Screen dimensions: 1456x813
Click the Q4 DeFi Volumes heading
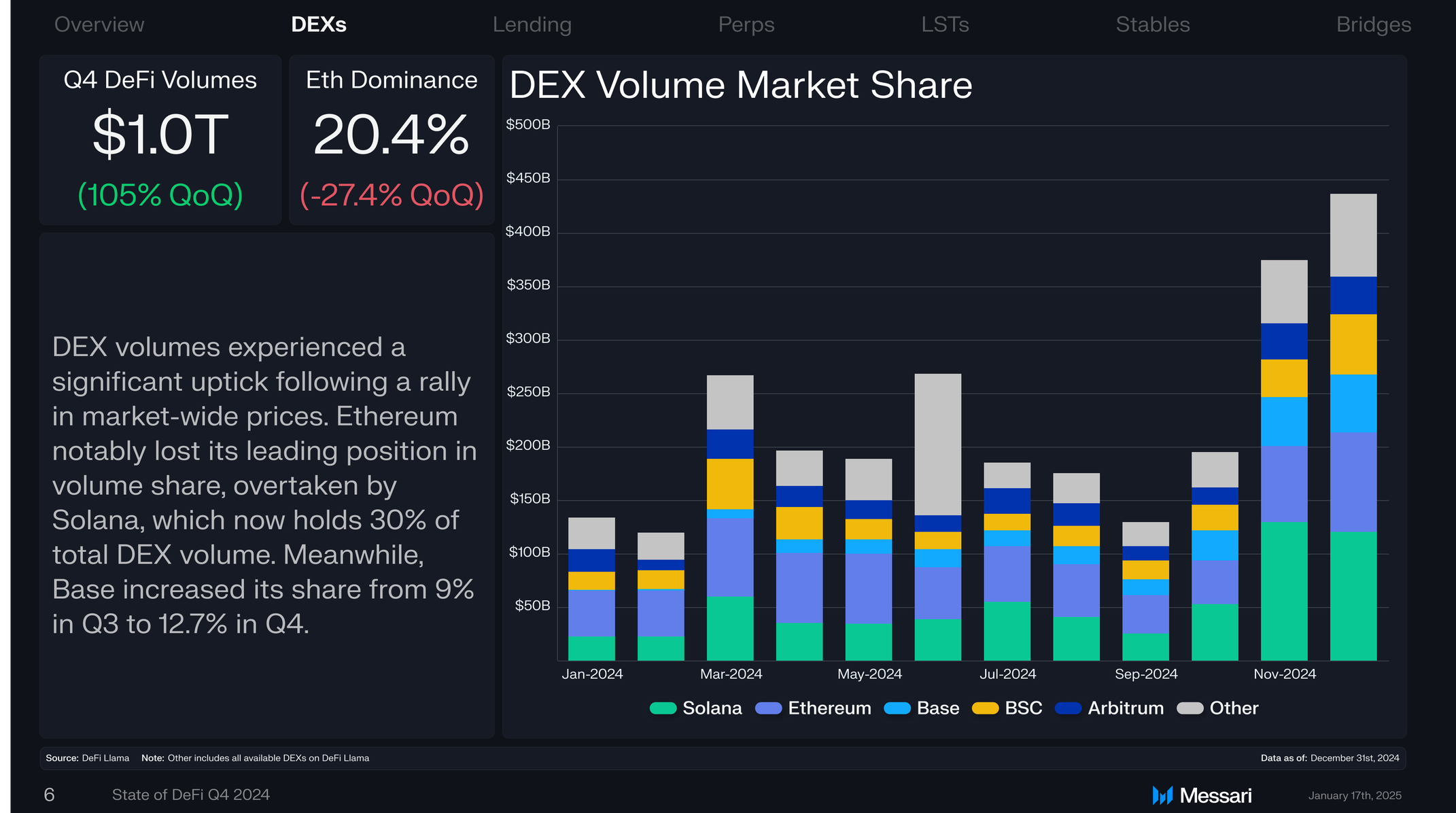click(x=160, y=80)
